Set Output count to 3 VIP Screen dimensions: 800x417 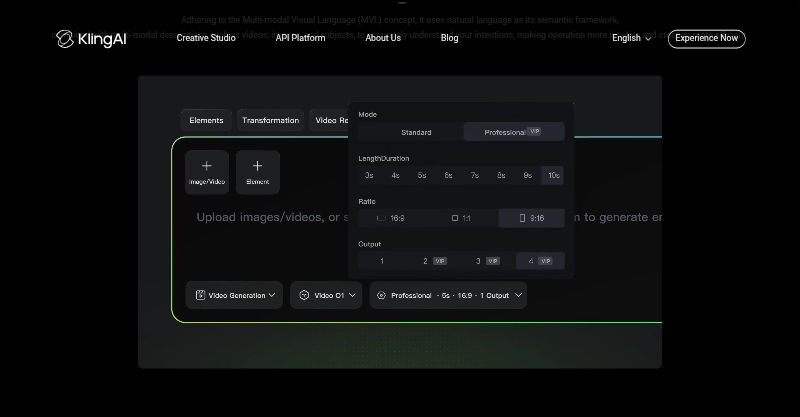coord(487,261)
